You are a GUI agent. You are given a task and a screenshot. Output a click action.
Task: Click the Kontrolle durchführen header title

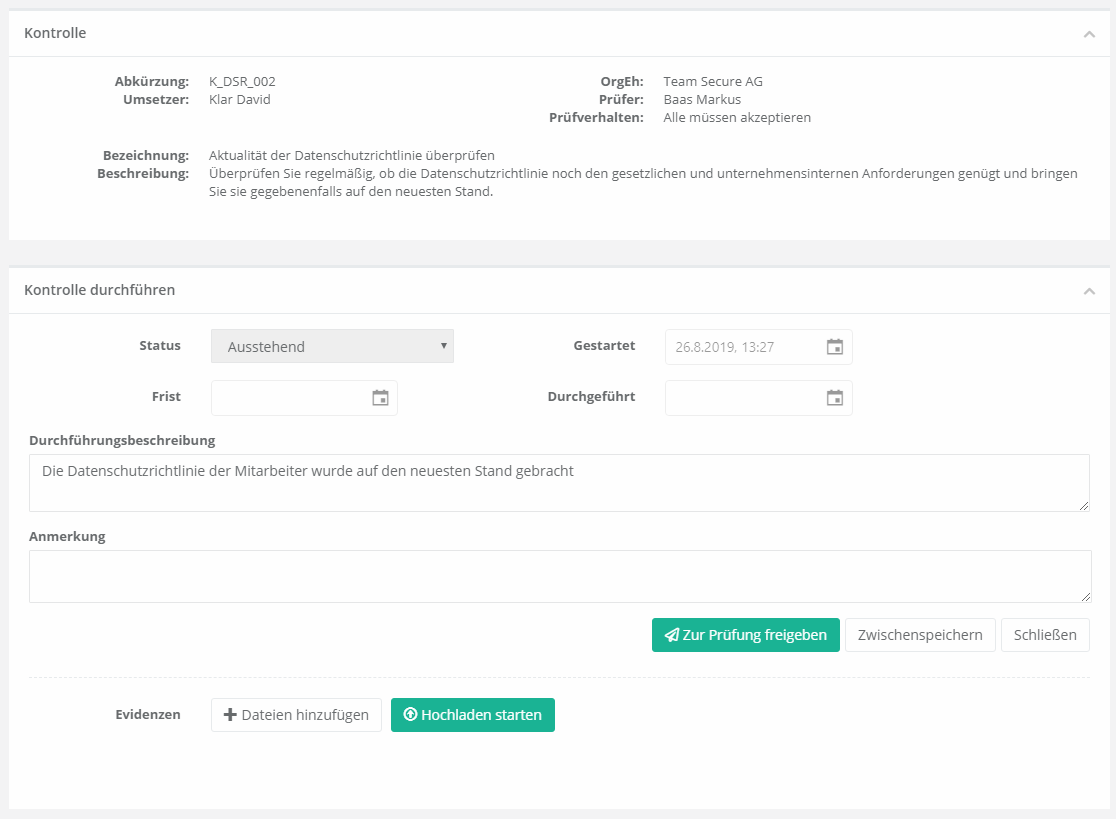[99, 290]
